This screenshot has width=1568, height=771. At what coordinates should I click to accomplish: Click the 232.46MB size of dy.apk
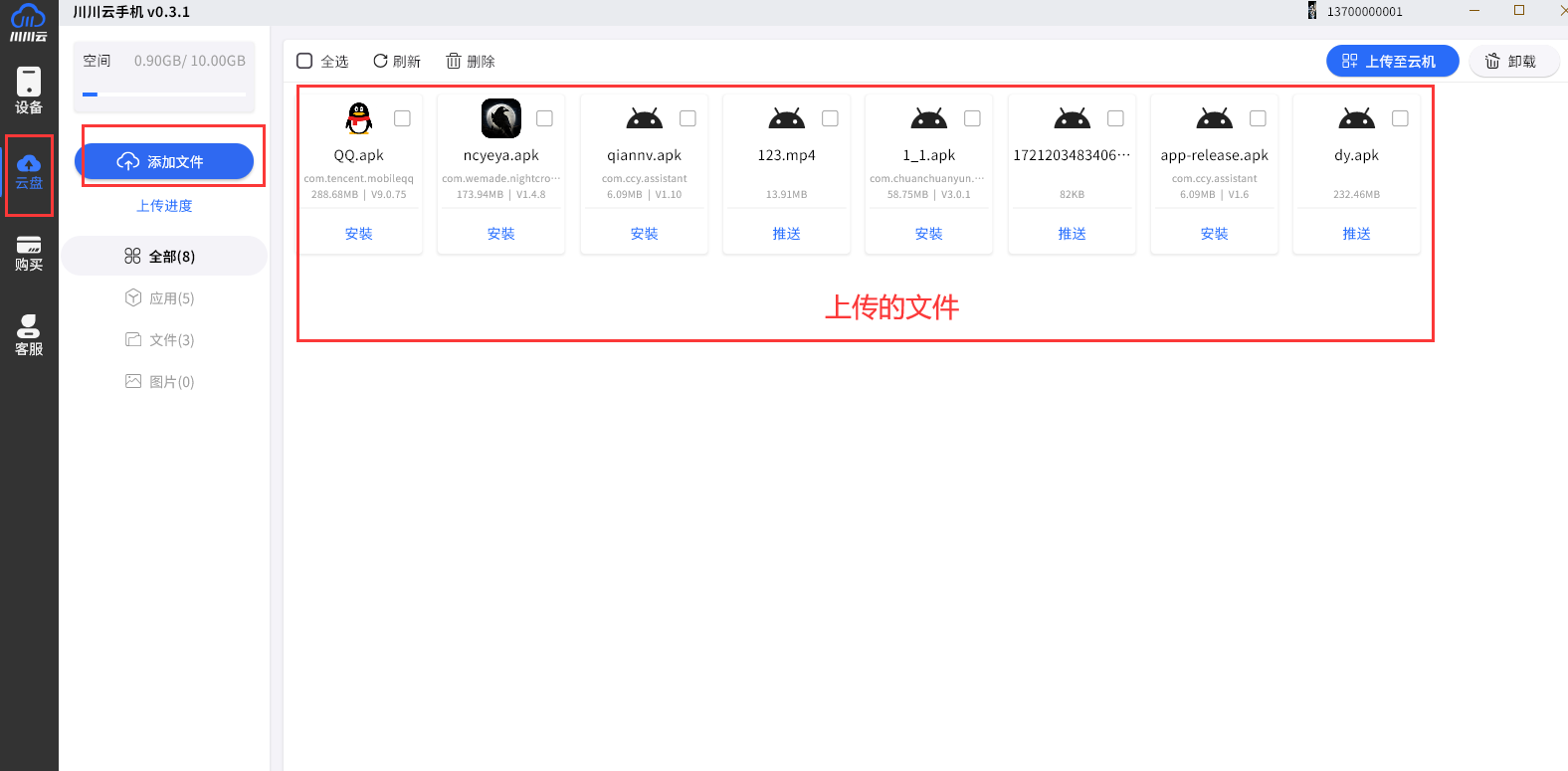[1357, 195]
